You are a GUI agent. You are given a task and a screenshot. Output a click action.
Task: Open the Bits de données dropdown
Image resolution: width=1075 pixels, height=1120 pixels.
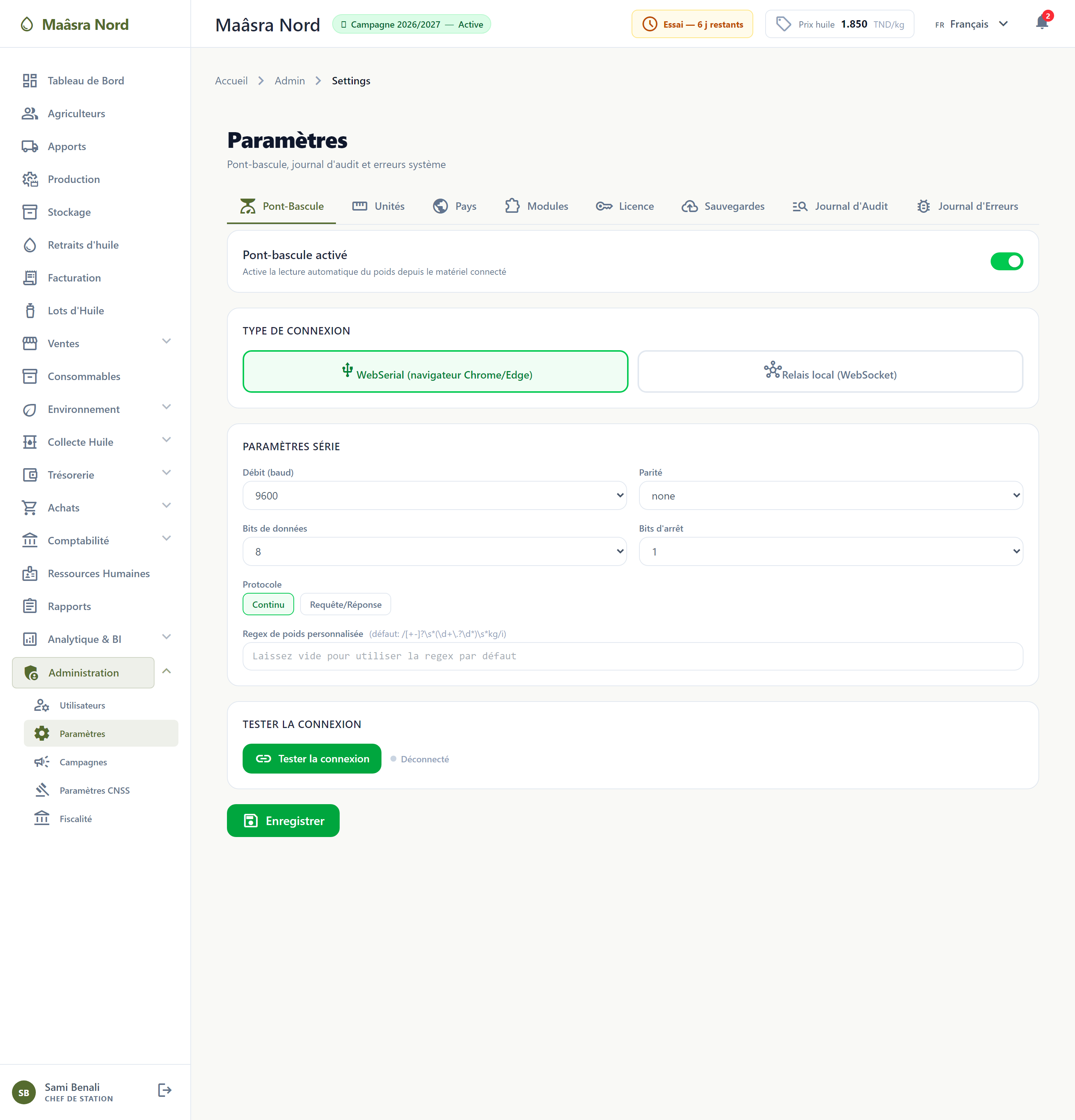[435, 551]
